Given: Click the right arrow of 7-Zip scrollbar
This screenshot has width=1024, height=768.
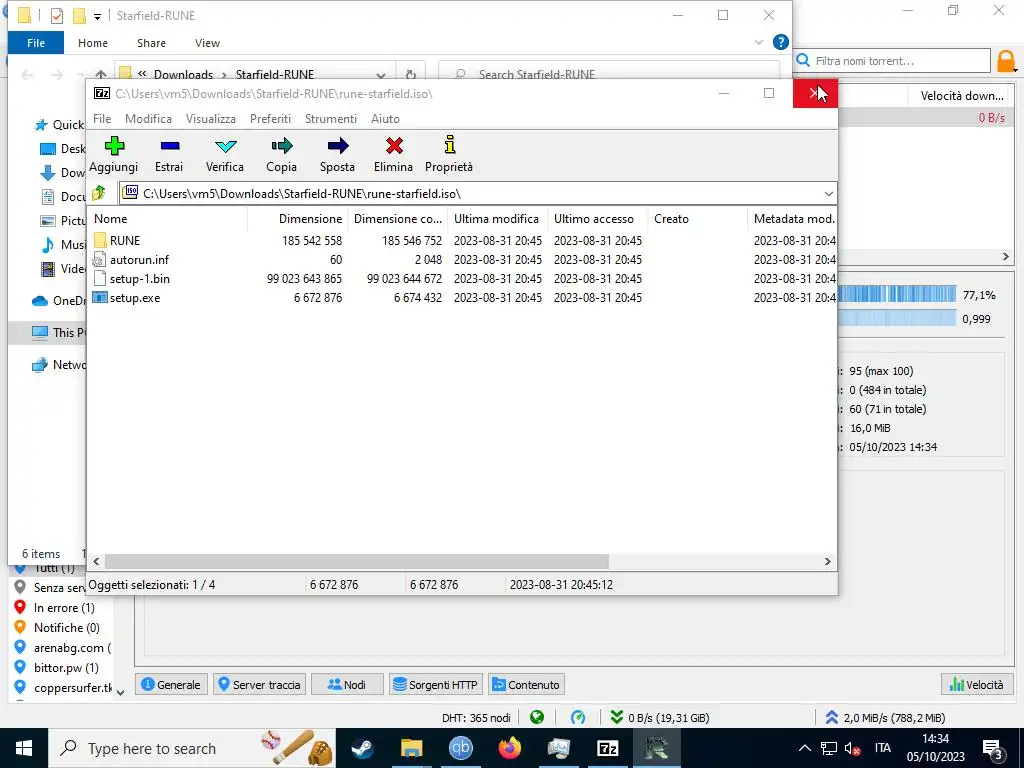Looking at the screenshot, I should [827, 562].
